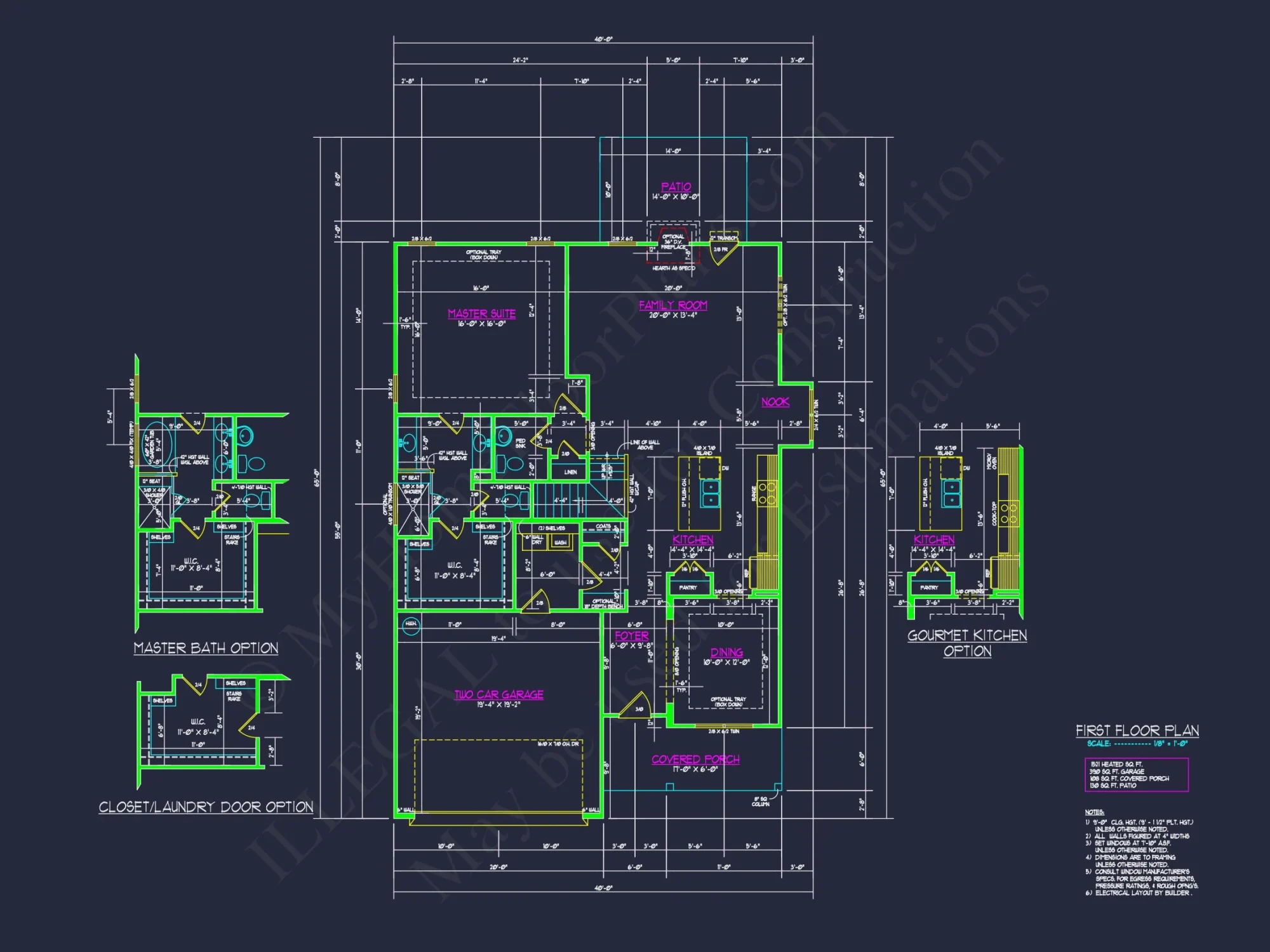
Task: Toggle the optional 18-inch depth bench label
Action: (x=604, y=604)
